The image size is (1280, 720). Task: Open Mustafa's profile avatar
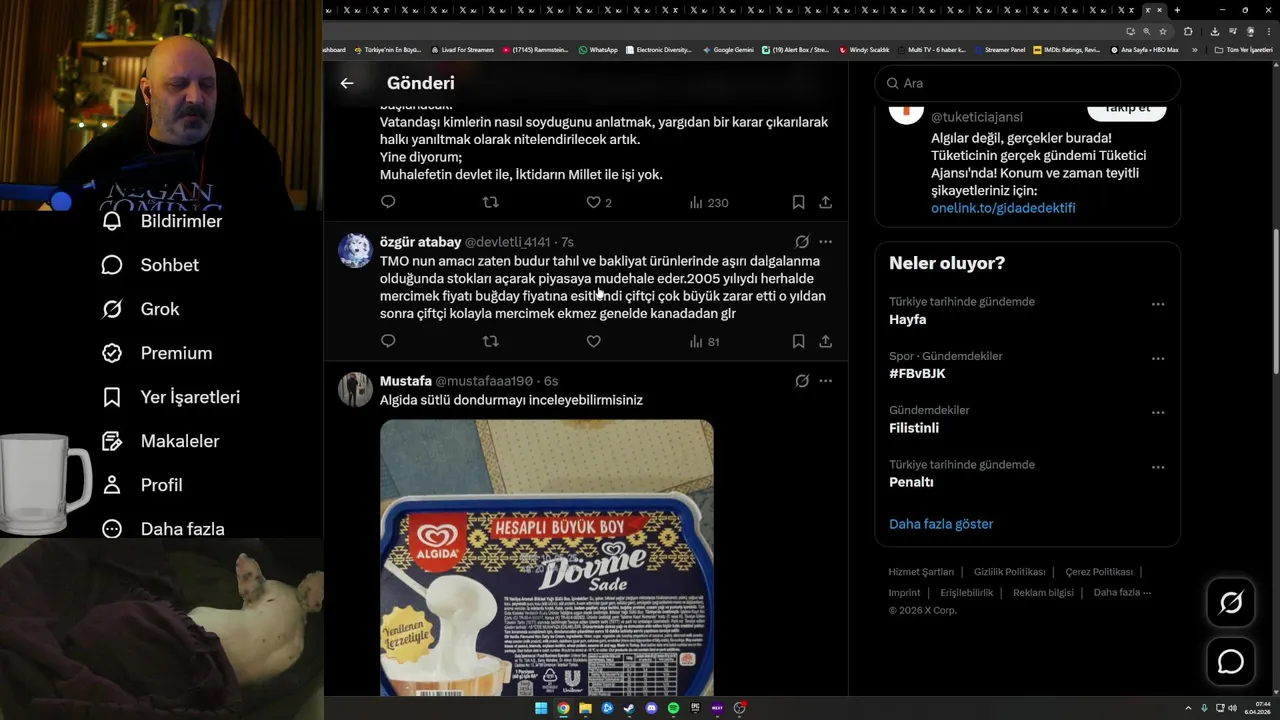click(x=355, y=389)
